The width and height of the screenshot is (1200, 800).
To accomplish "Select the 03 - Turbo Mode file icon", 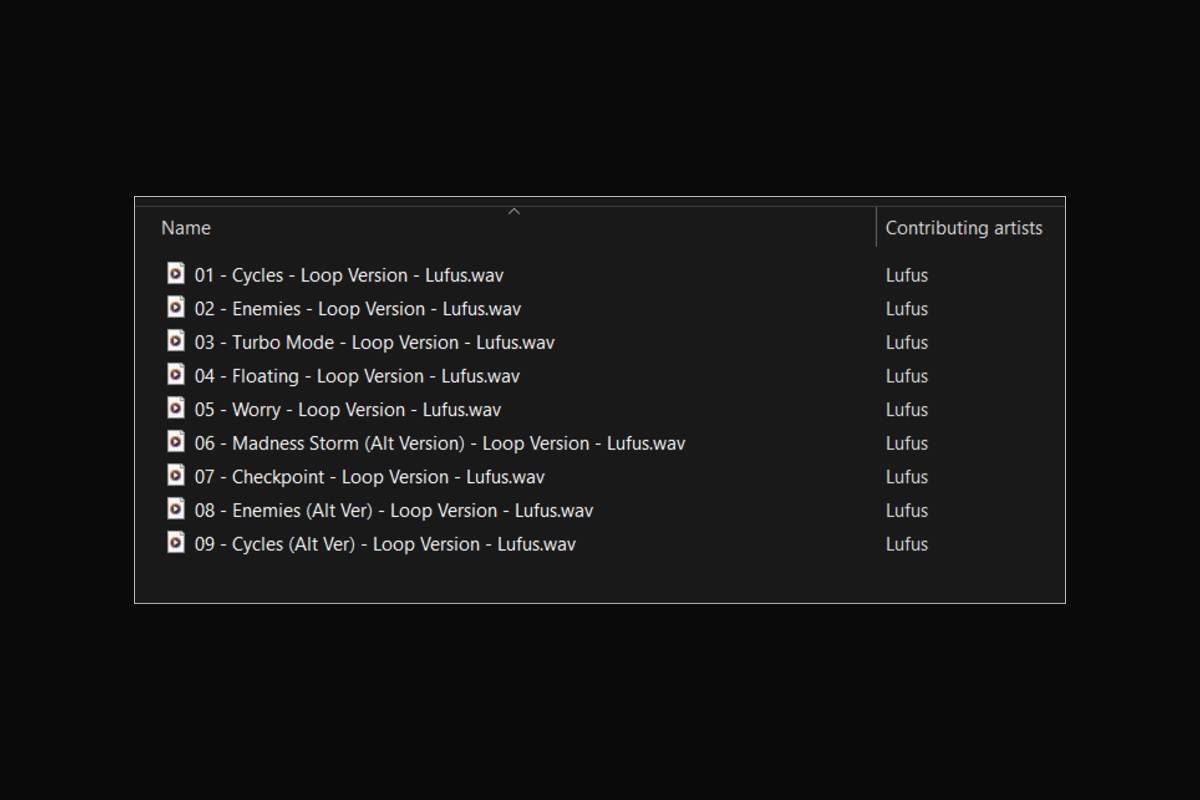I will pyautogui.click(x=176, y=341).
